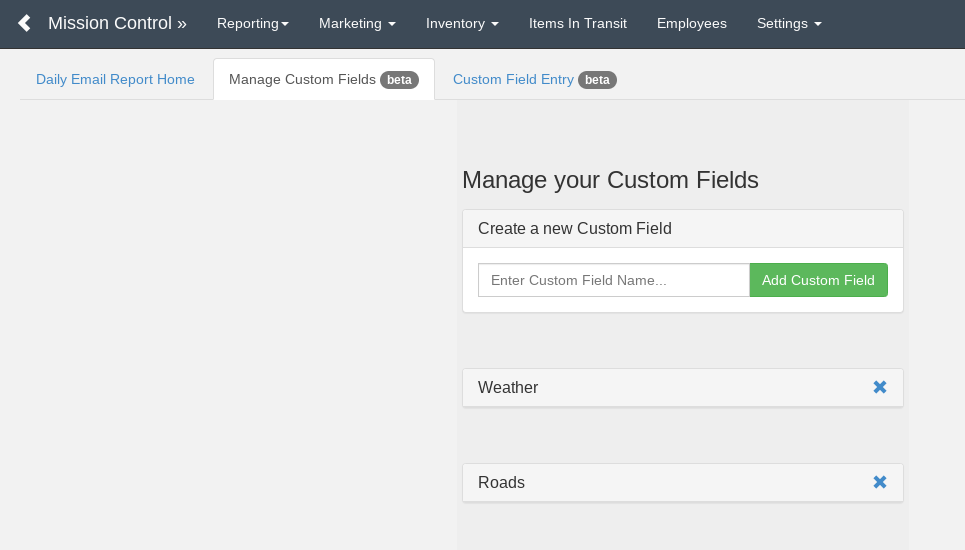Go to Items In Transit

click(578, 23)
